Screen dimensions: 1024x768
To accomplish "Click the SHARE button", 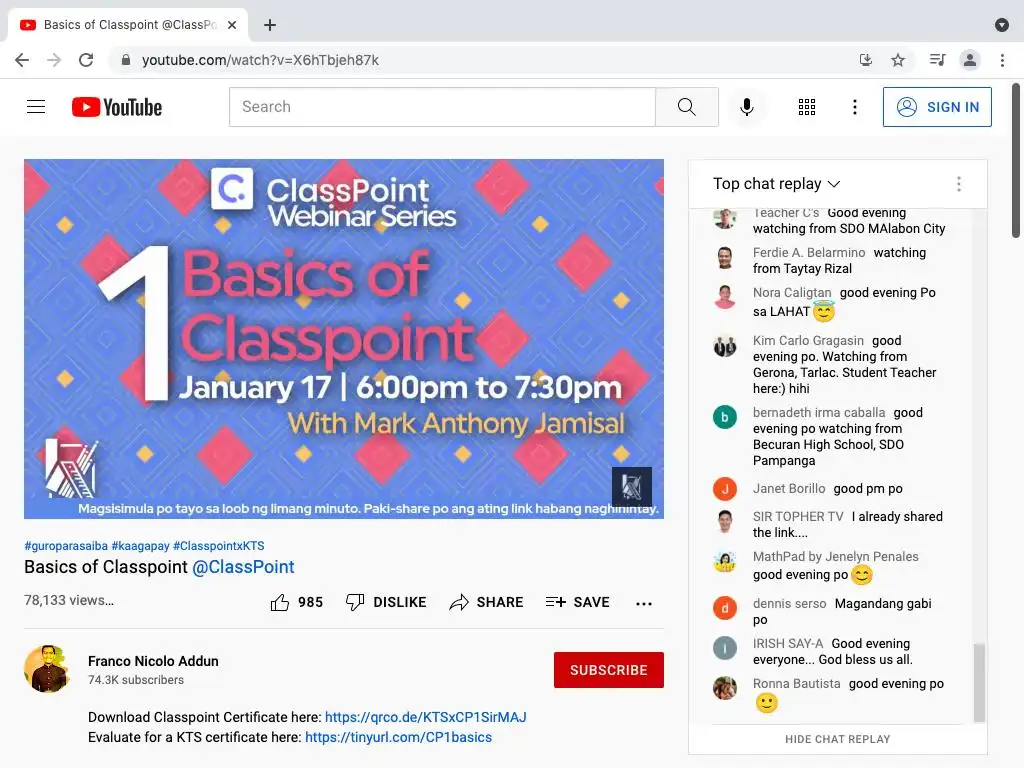I will click(x=487, y=602).
